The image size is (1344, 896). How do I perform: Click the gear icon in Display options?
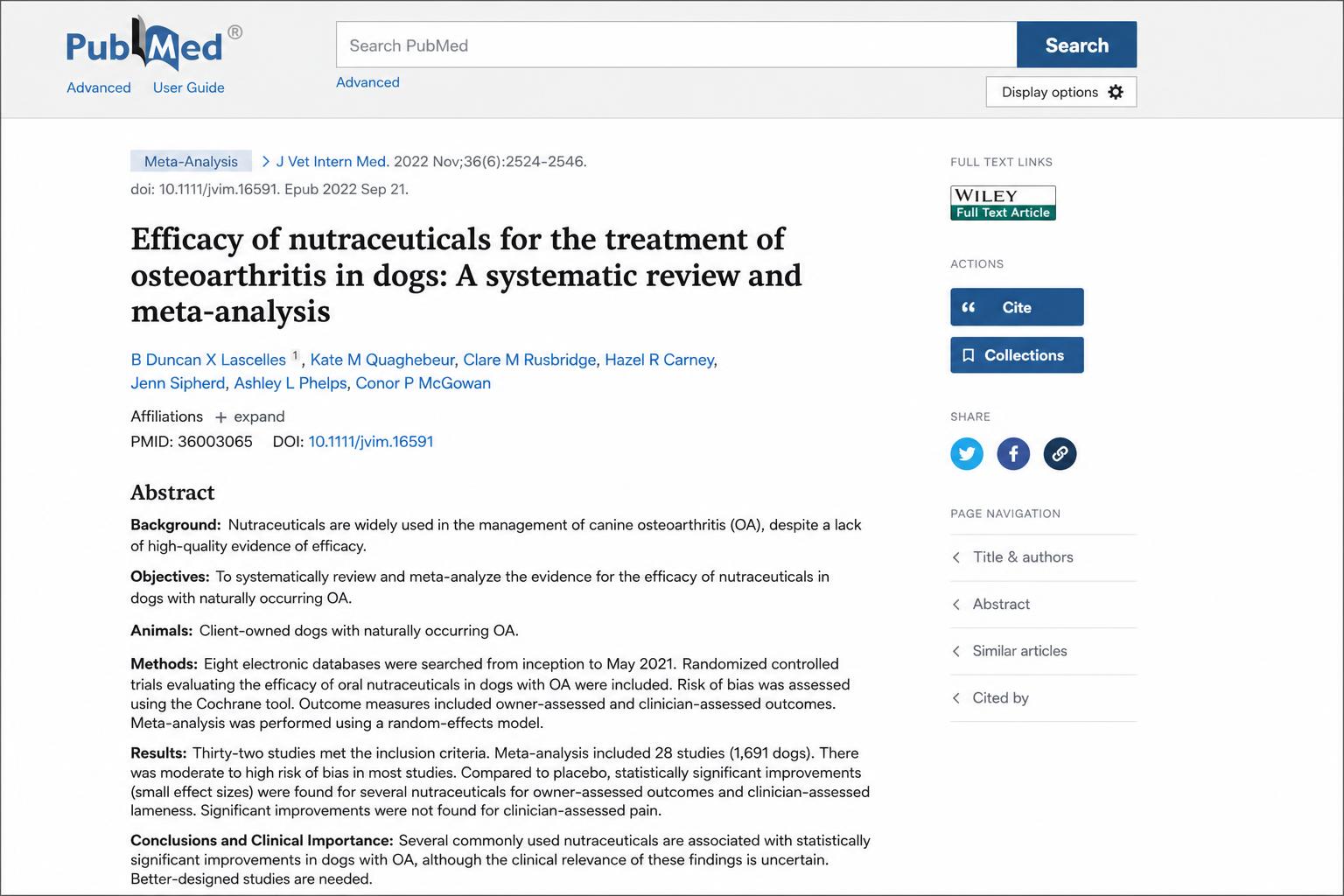(x=1116, y=92)
